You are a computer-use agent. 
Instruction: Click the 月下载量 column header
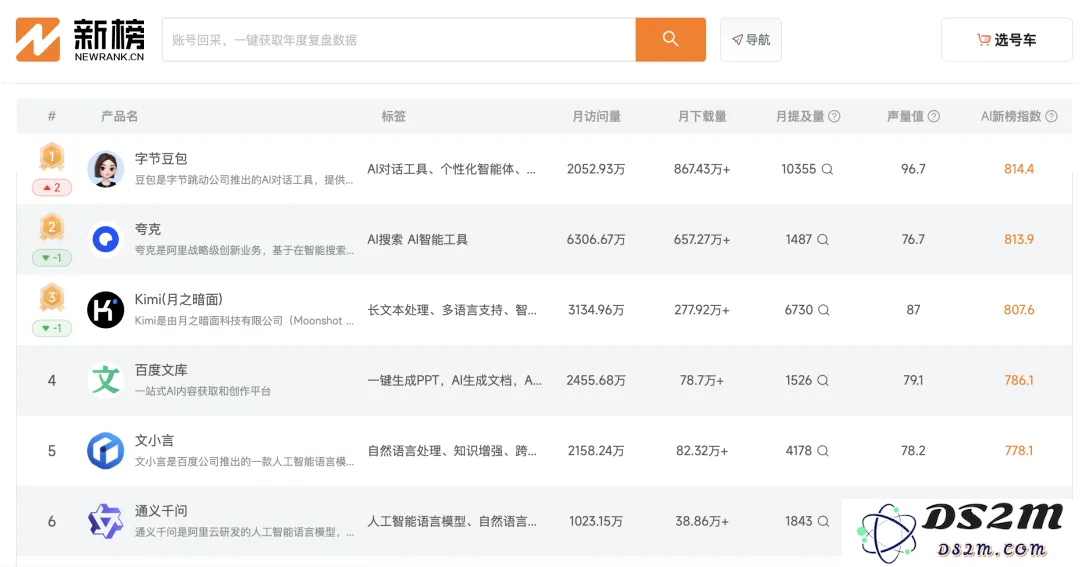tap(702, 116)
